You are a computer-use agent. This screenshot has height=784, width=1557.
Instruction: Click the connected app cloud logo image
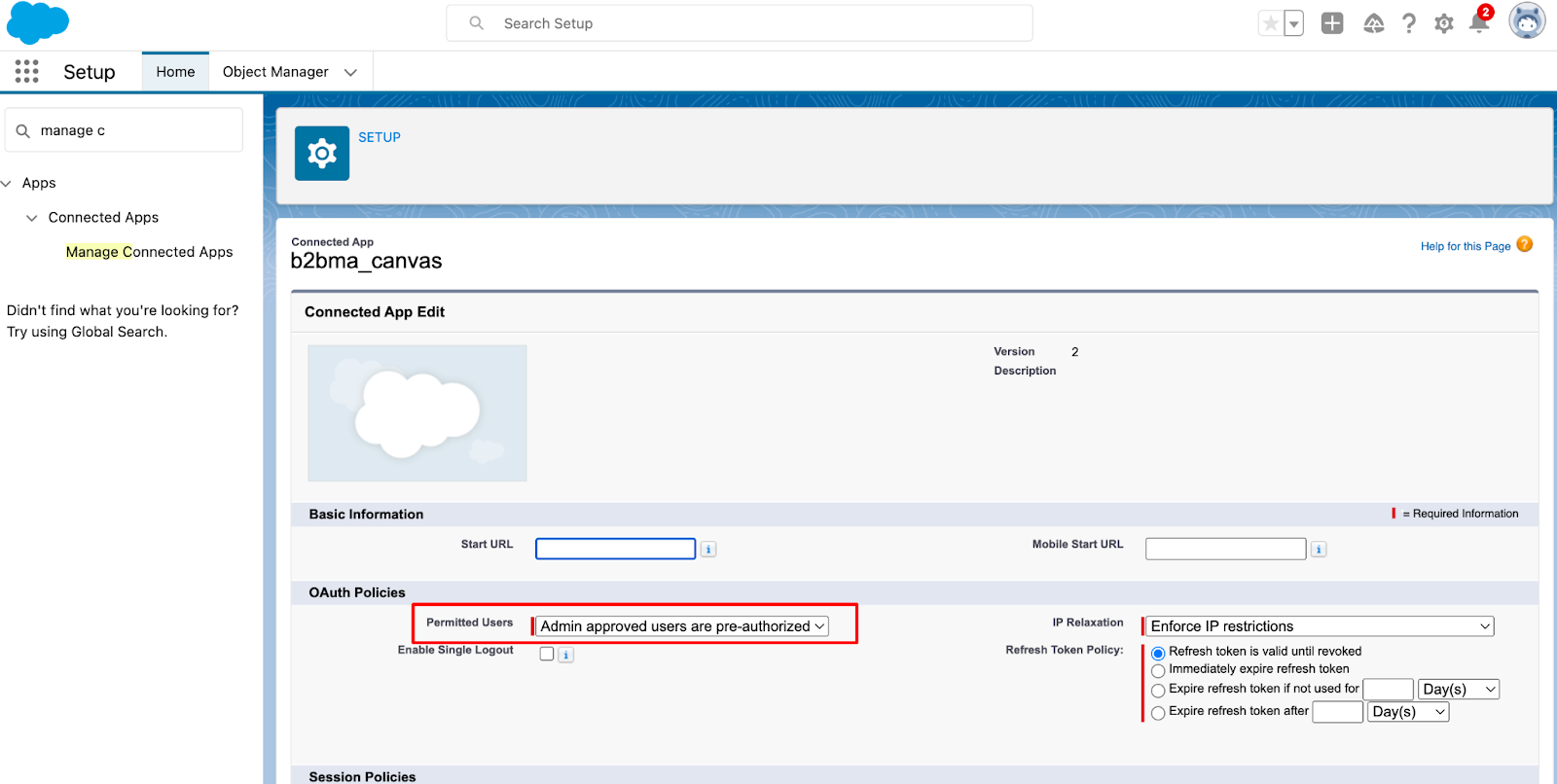pyautogui.click(x=417, y=413)
